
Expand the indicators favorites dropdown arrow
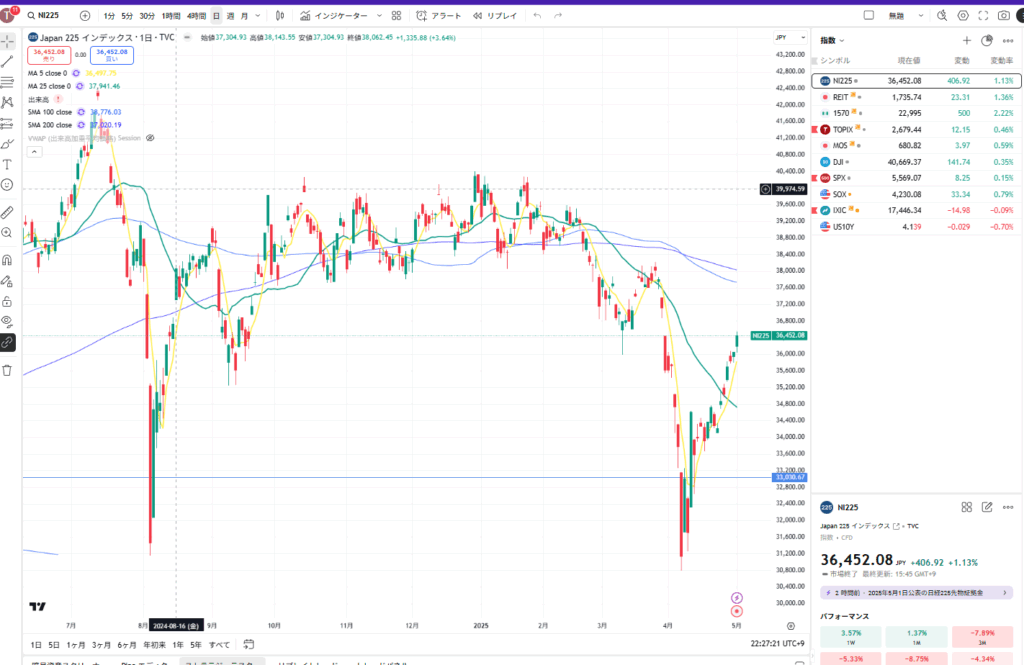pos(379,16)
